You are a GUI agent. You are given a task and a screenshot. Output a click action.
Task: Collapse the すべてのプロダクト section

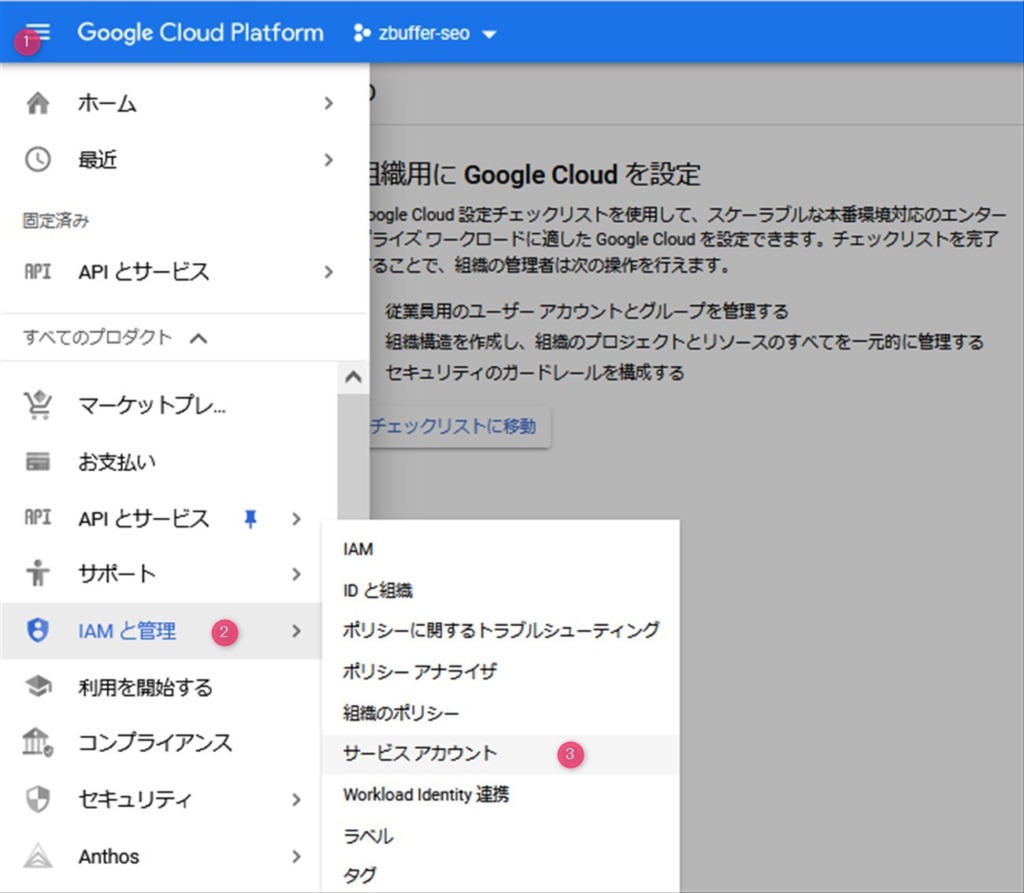point(199,338)
